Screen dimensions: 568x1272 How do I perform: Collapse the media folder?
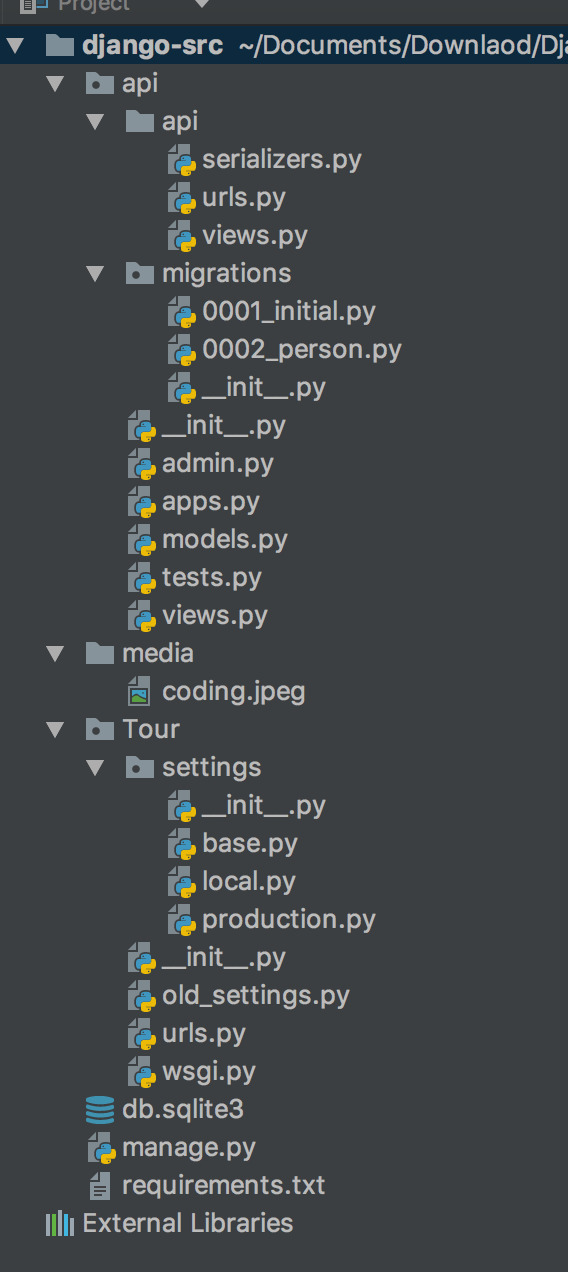(x=55, y=653)
